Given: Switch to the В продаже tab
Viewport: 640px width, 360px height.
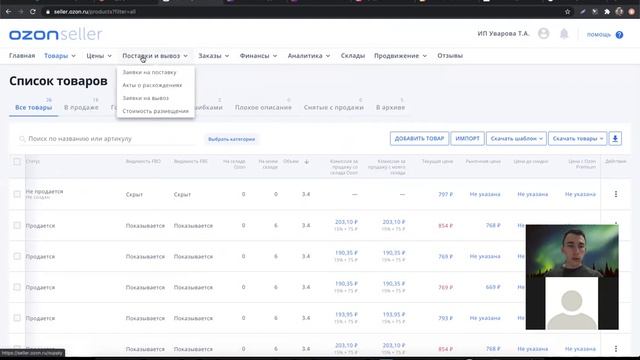Looking at the screenshot, I should (81, 107).
